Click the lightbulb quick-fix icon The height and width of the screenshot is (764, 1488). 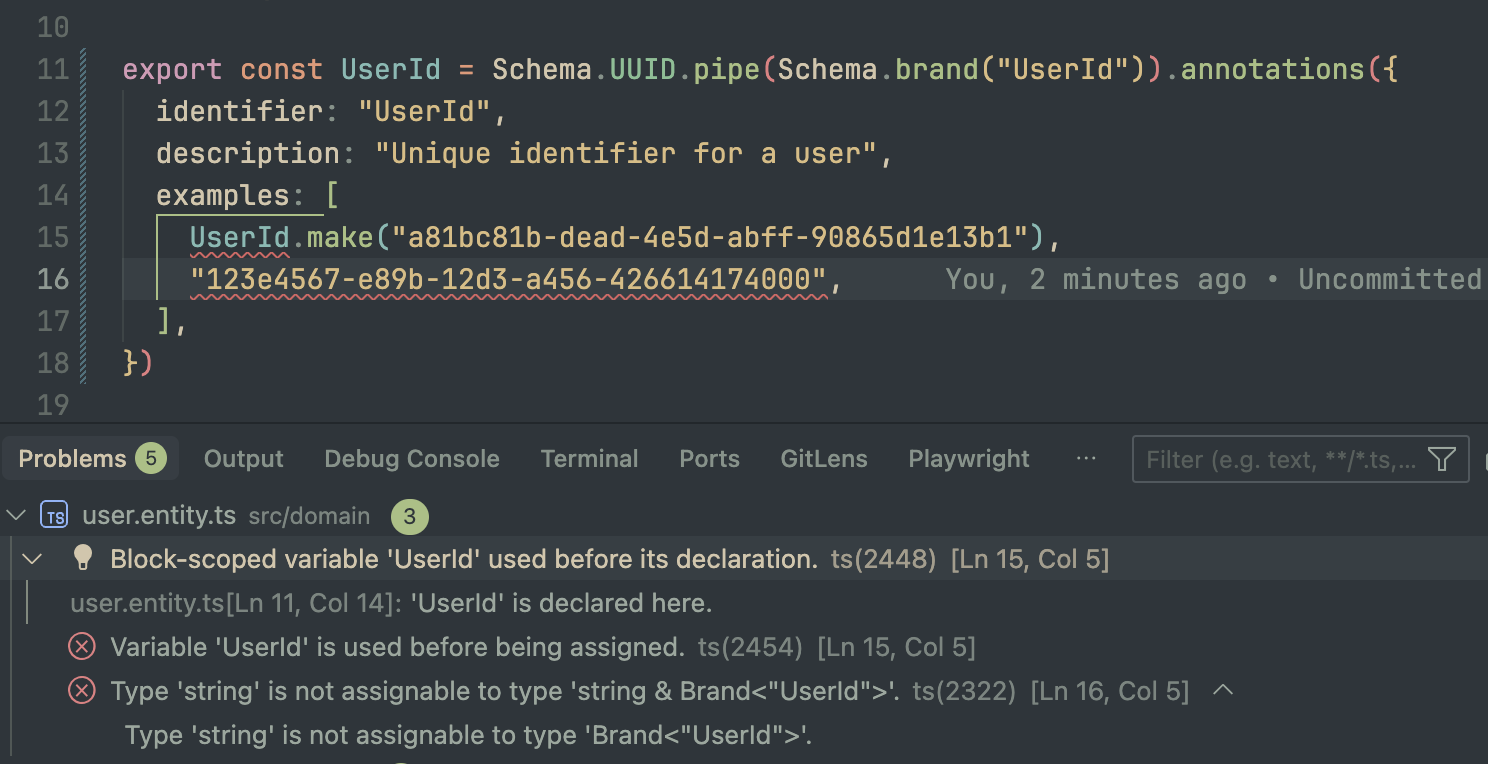pos(83,559)
